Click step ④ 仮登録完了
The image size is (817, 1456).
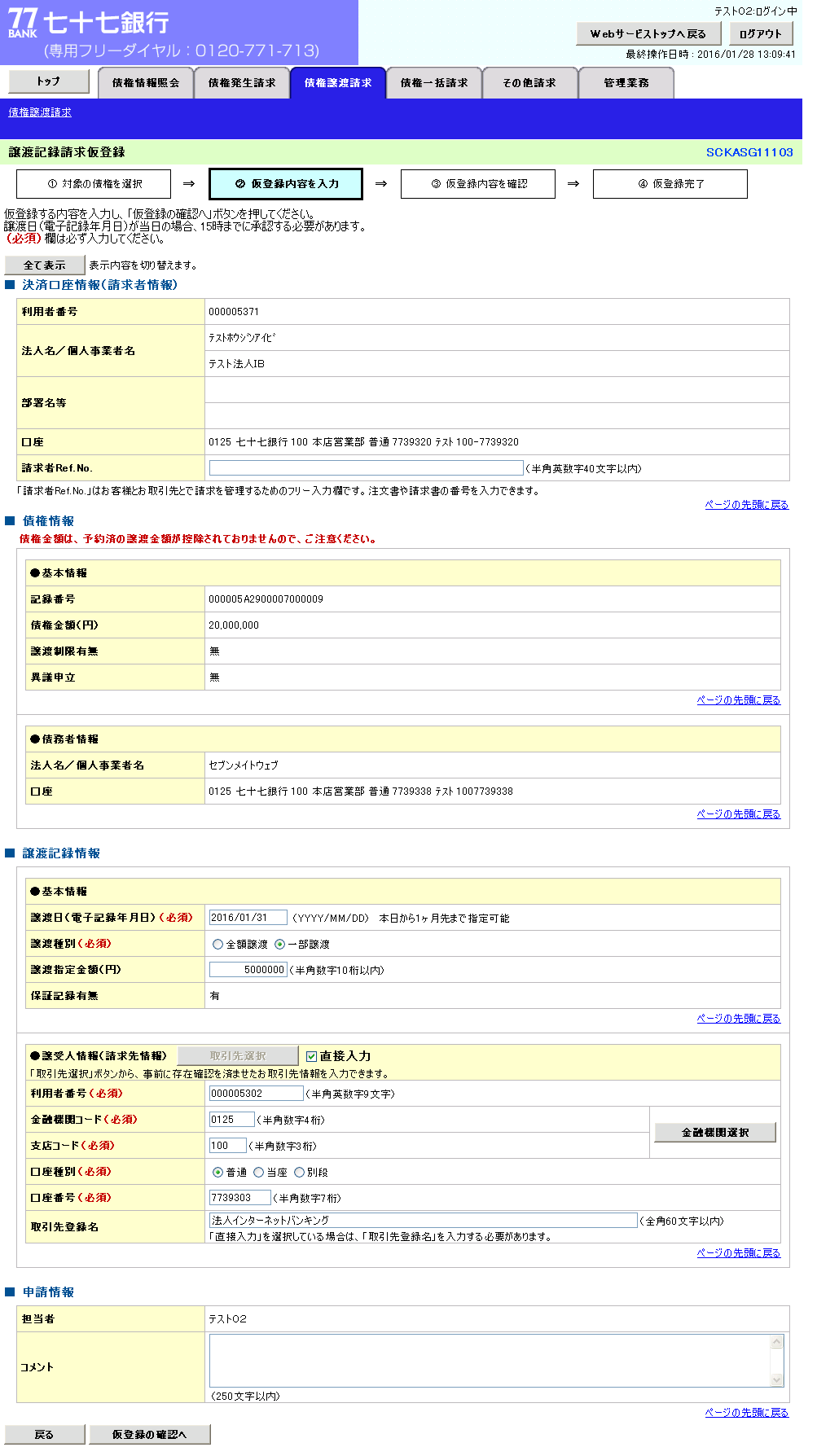670,184
